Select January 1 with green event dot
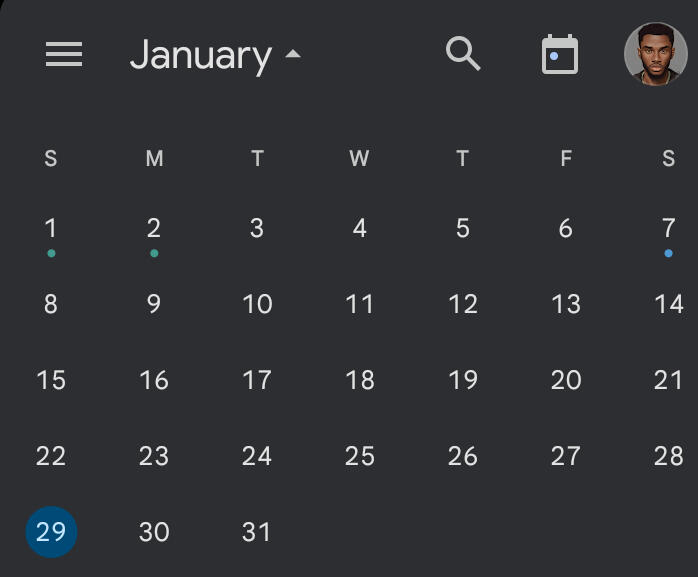The width and height of the screenshot is (698, 577). pyautogui.click(x=51, y=229)
